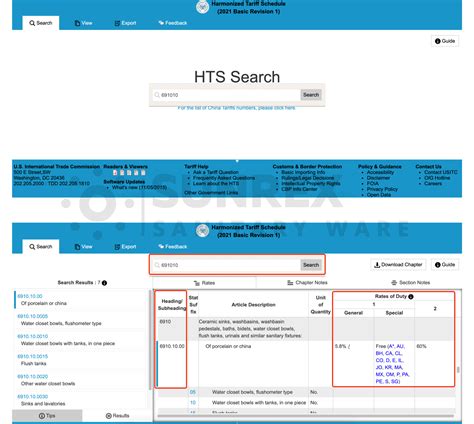This screenshot has width=474, height=424.
Task: Open the Search tab on the HTS Search landing page
Action: (41, 23)
